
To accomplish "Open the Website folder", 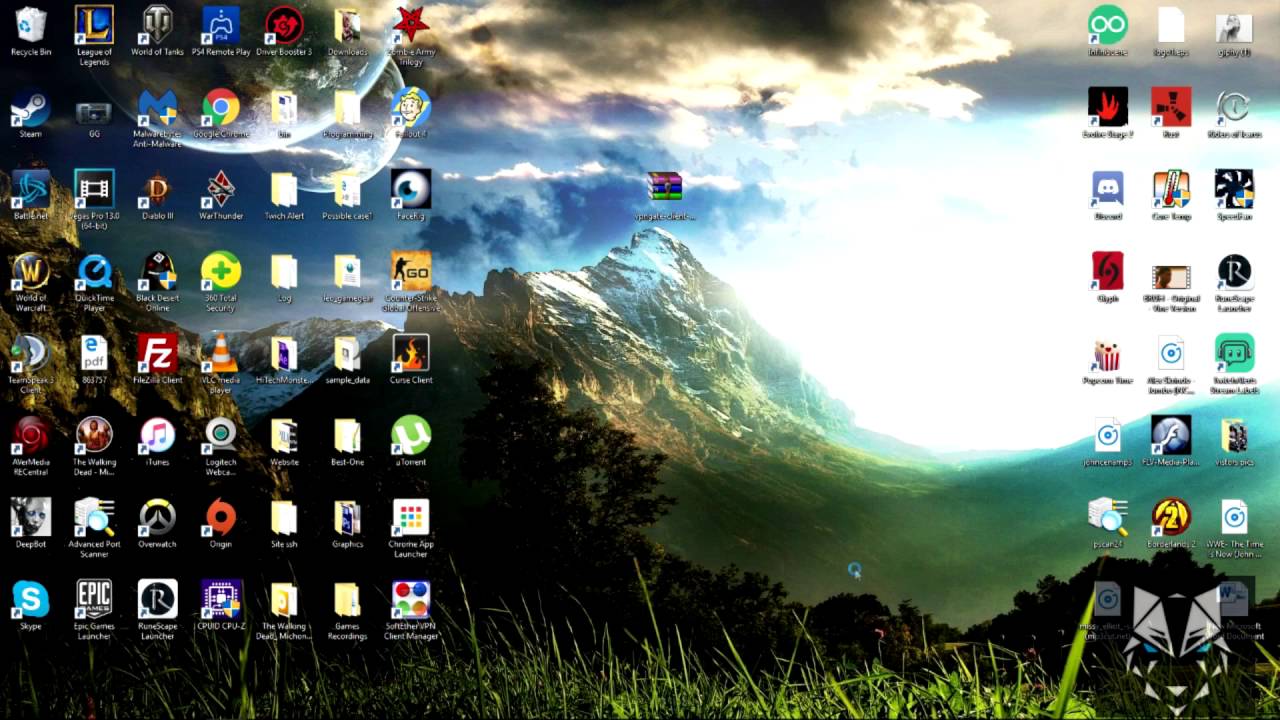I will (x=284, y=435).
